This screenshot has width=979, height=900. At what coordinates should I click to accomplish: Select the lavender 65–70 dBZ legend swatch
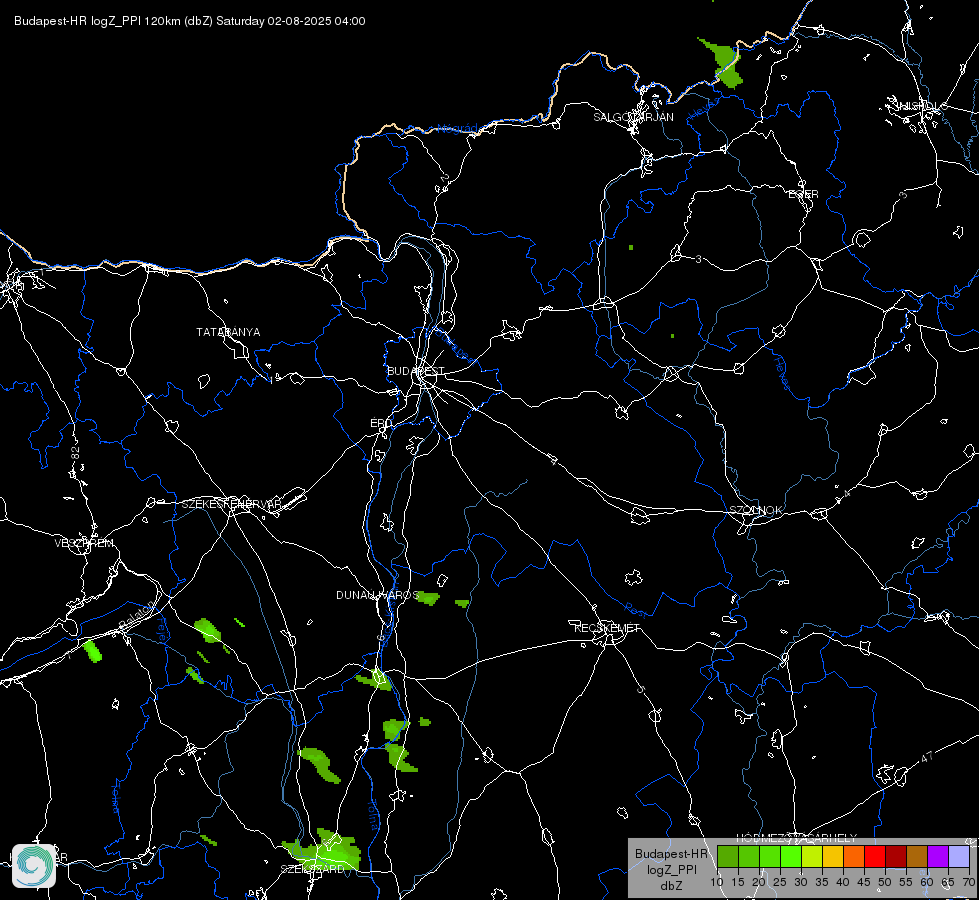[959, 856]
